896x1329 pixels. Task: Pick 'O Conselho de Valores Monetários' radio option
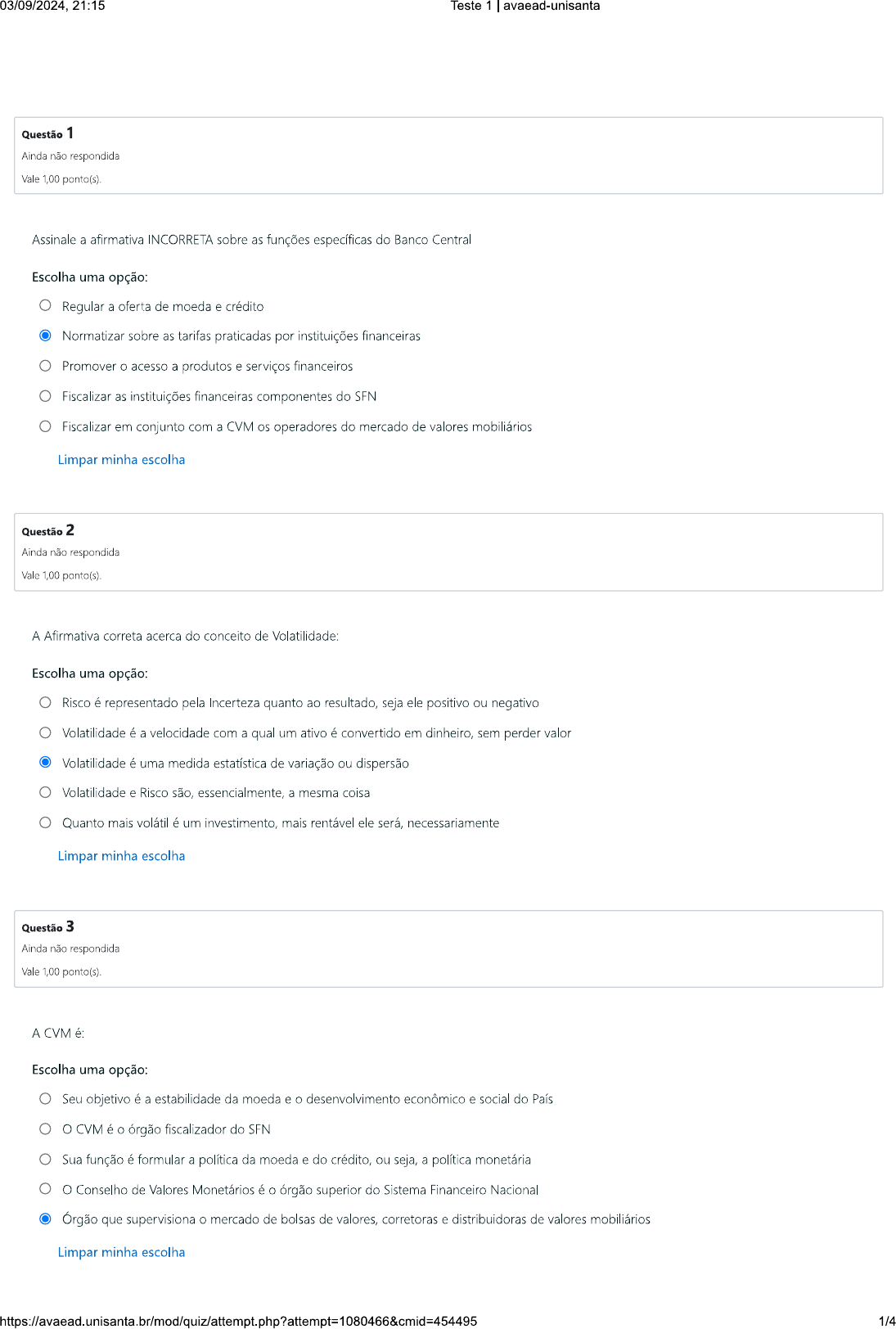46,1189
